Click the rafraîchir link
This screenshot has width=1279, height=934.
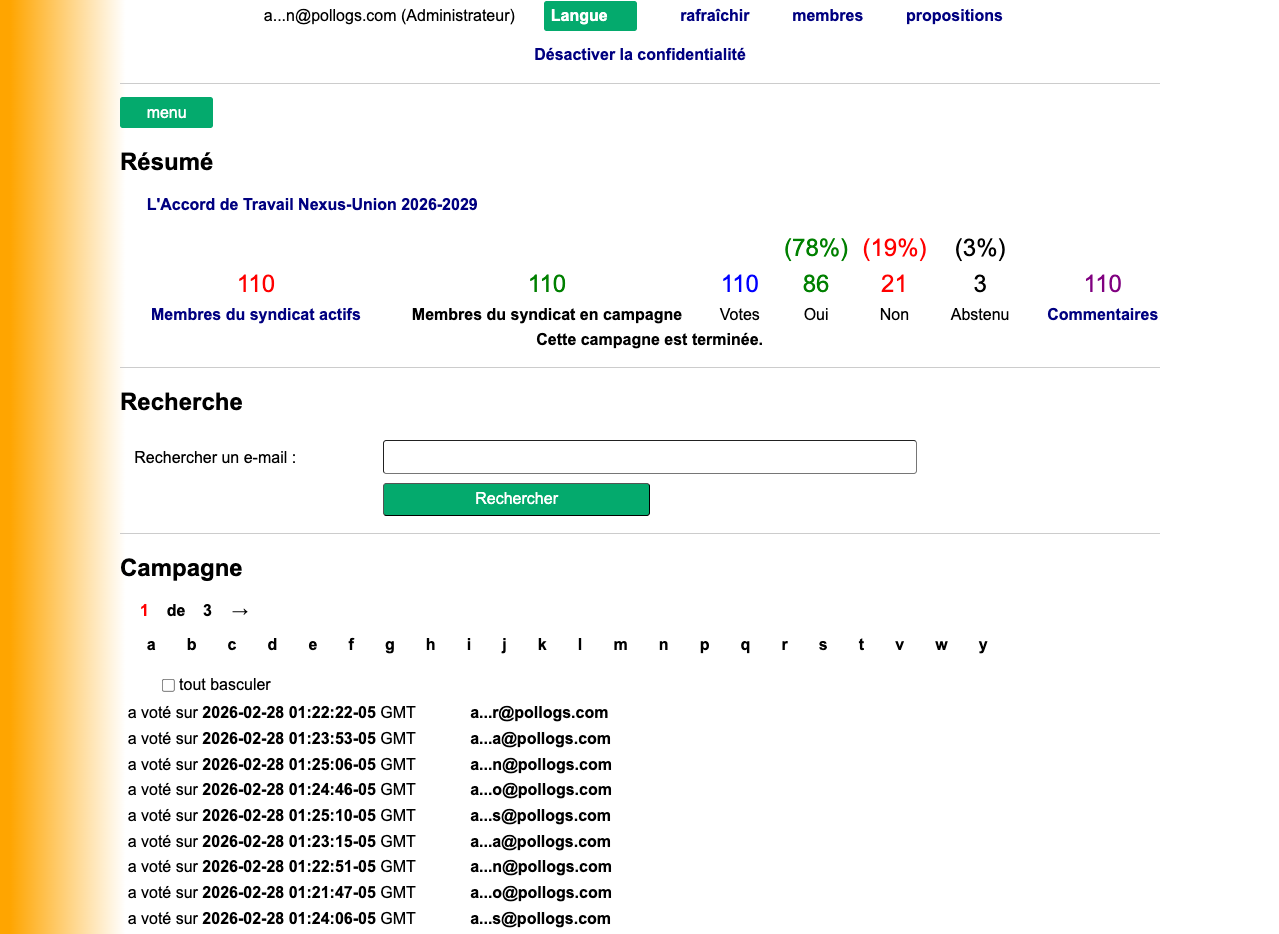coord(714,16)
